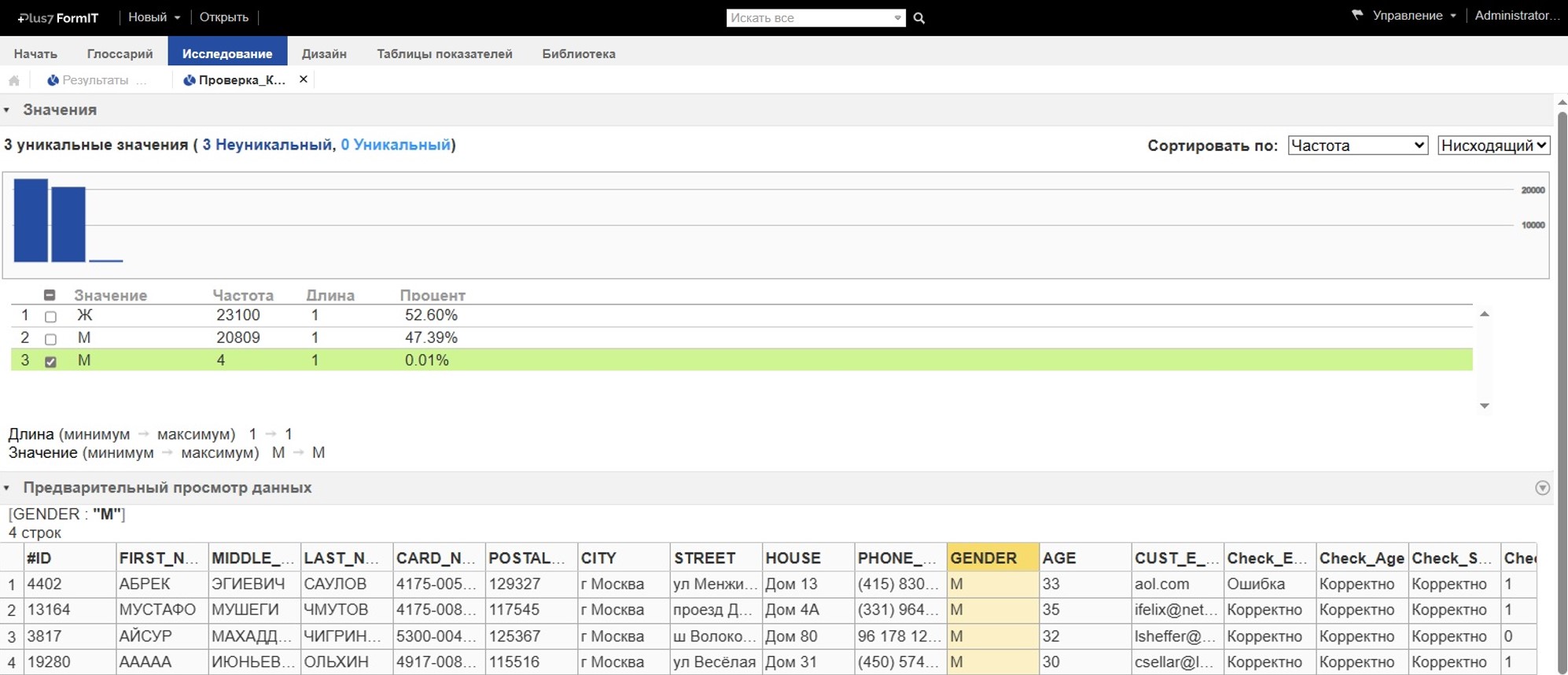Click the Искать все search field
1568x675 pixels.
(x=808, y=18)
